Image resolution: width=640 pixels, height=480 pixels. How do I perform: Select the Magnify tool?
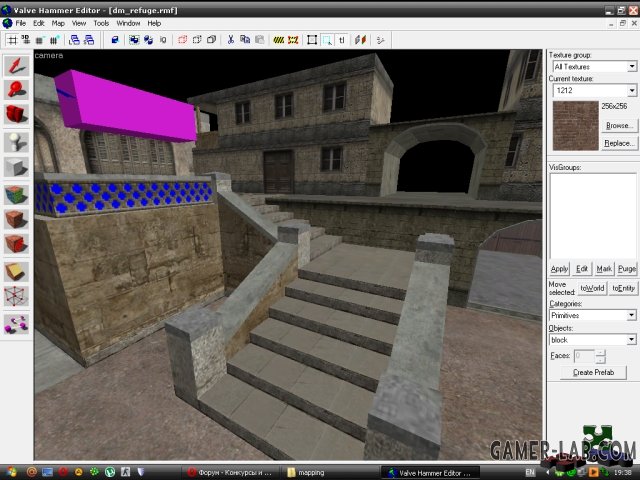pyautogui.click(x=16, y=89)
